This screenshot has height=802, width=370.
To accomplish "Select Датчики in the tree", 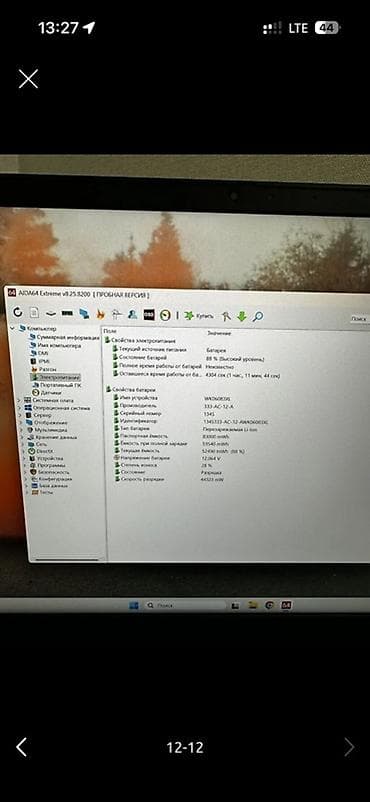I will [47, 392].
